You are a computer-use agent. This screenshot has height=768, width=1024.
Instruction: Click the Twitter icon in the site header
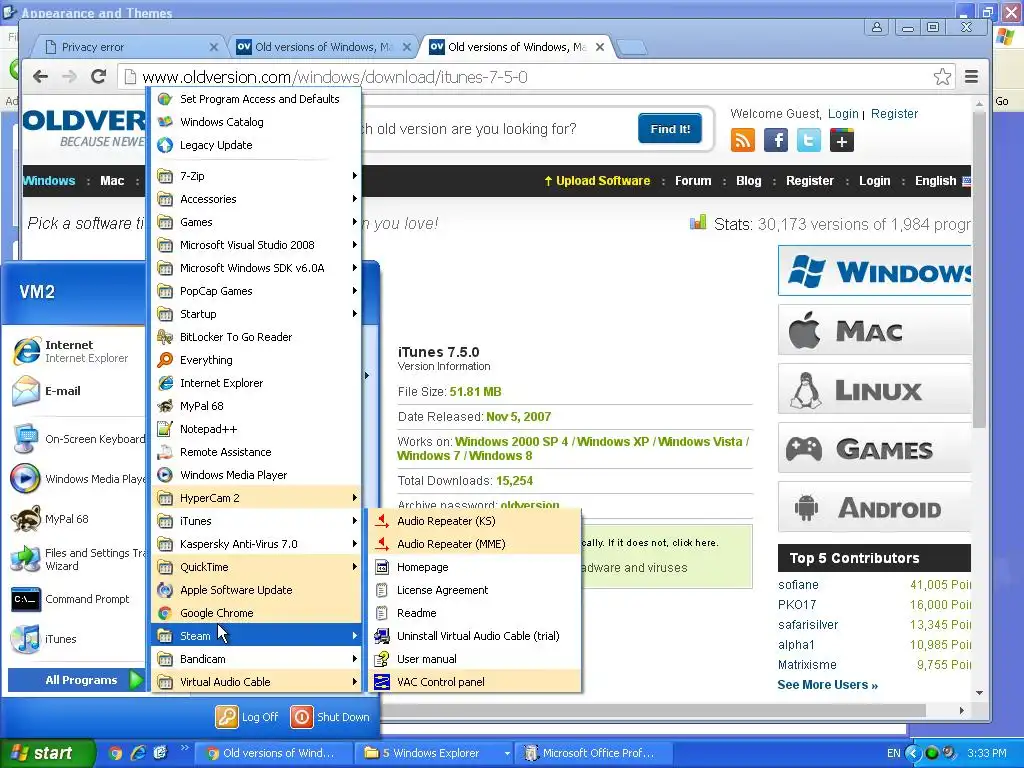point(808,140)
